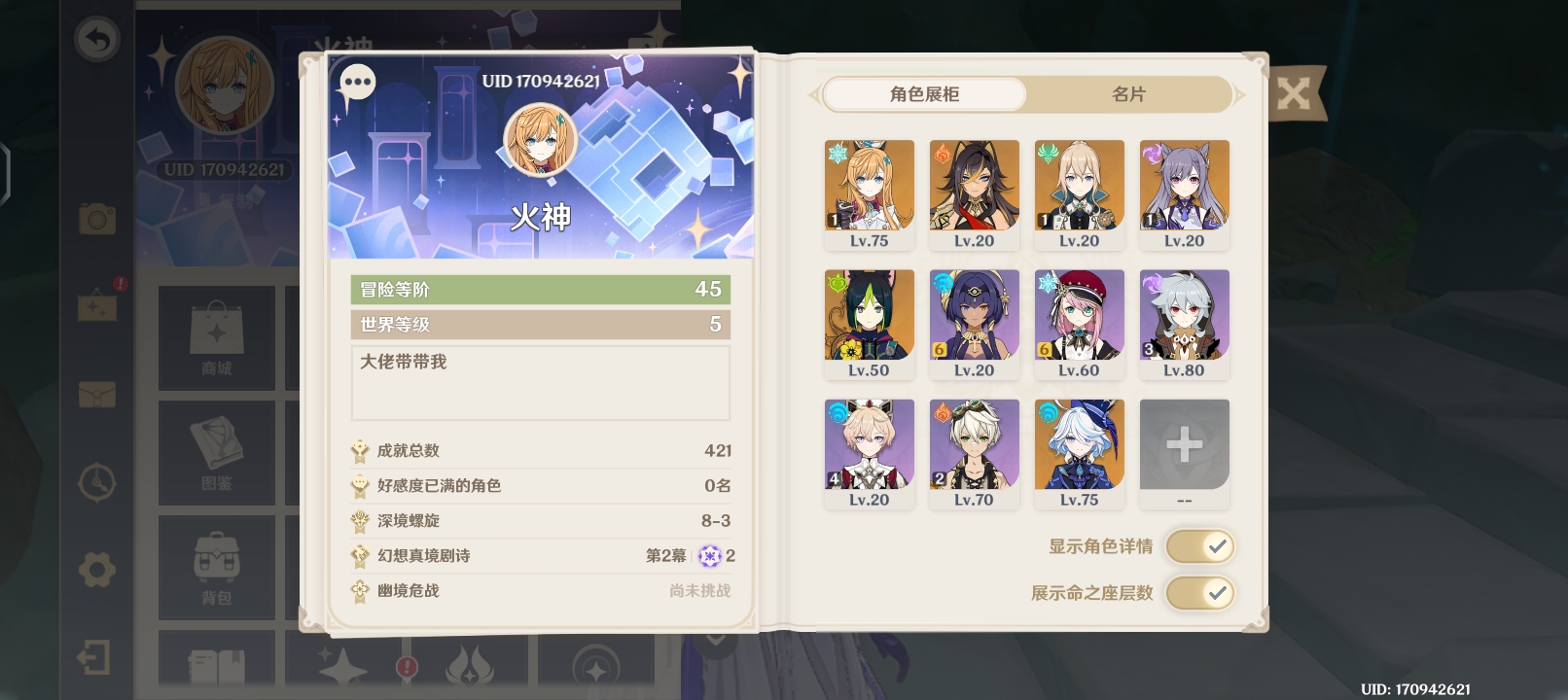Toggle 展示命之座层数 switch
This screenshot has width=1568, height=700.
pyautogui.click(x=1200, y=593)
